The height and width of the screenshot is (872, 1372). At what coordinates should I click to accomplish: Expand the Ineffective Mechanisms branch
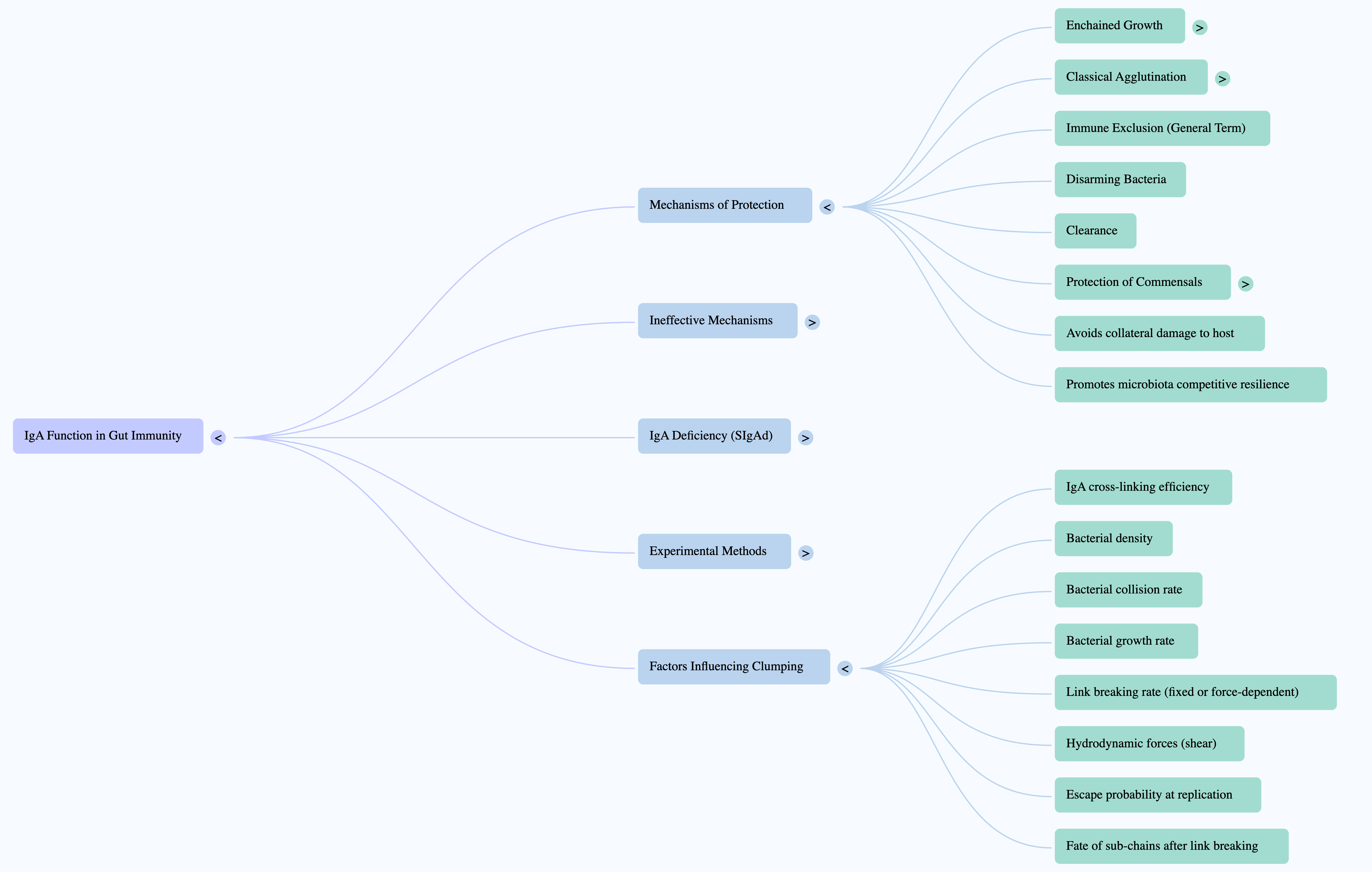tap(812, 322)
